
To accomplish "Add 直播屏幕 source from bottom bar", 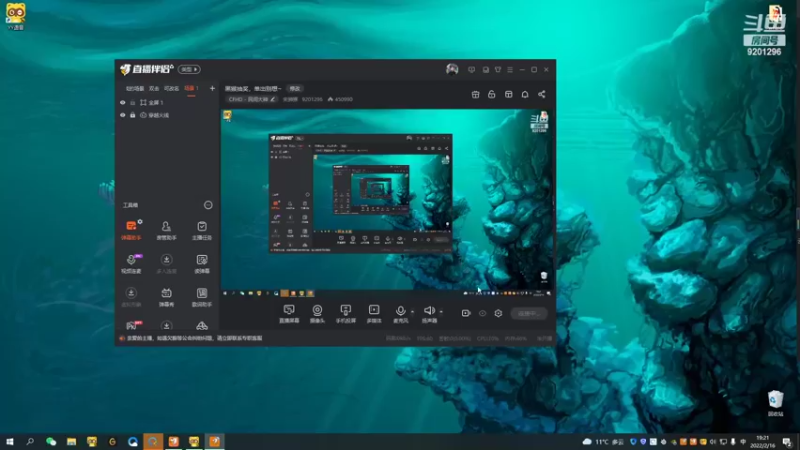I will (x=289, y=313).
